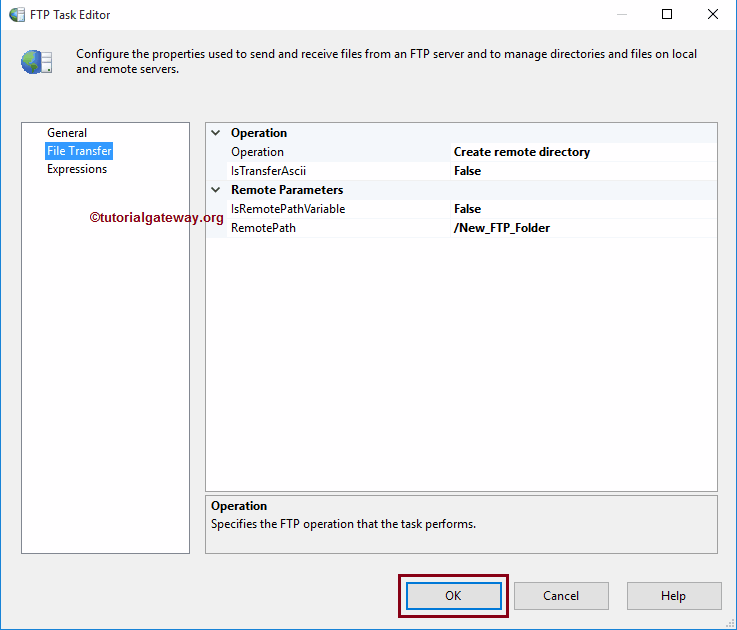Click the IsTransferAscii property name
This screenshot has height=630, width=737.
268,171
